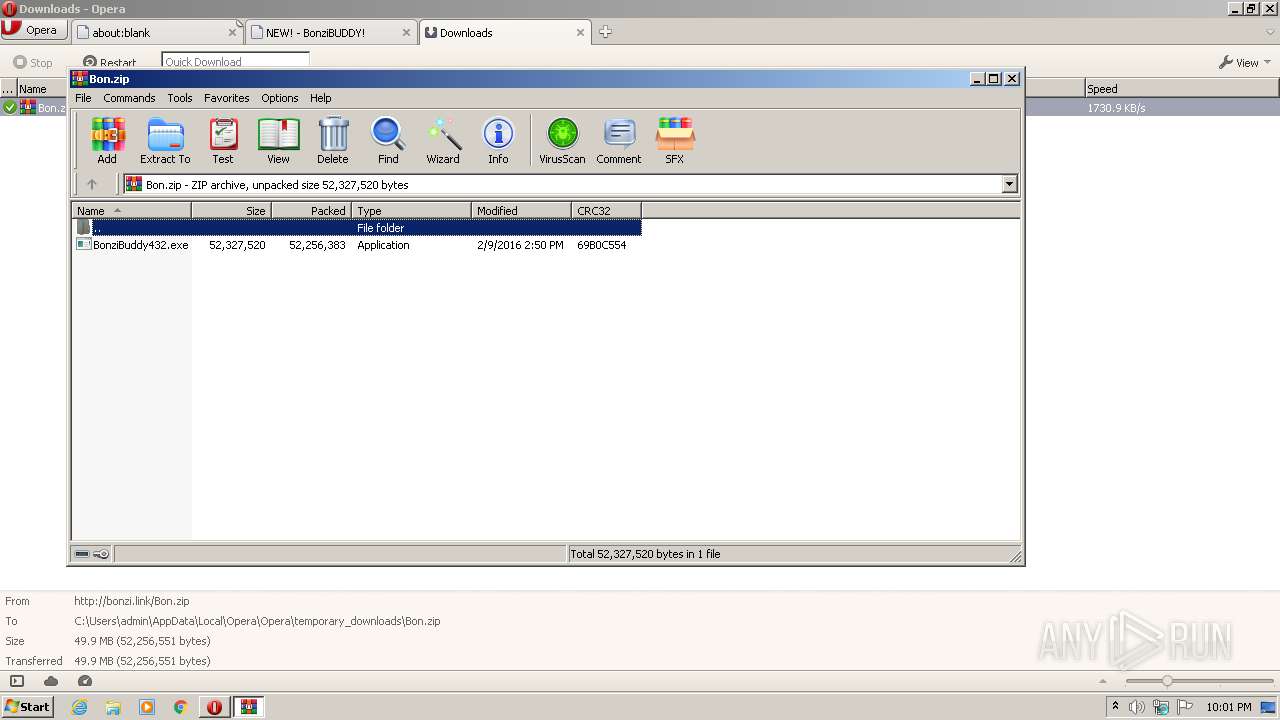Image resolution: width=1280 pixels, height=720 pixels.
Task: Click the taskbar clock 10:01 PM
Action: click(1228, 707)
